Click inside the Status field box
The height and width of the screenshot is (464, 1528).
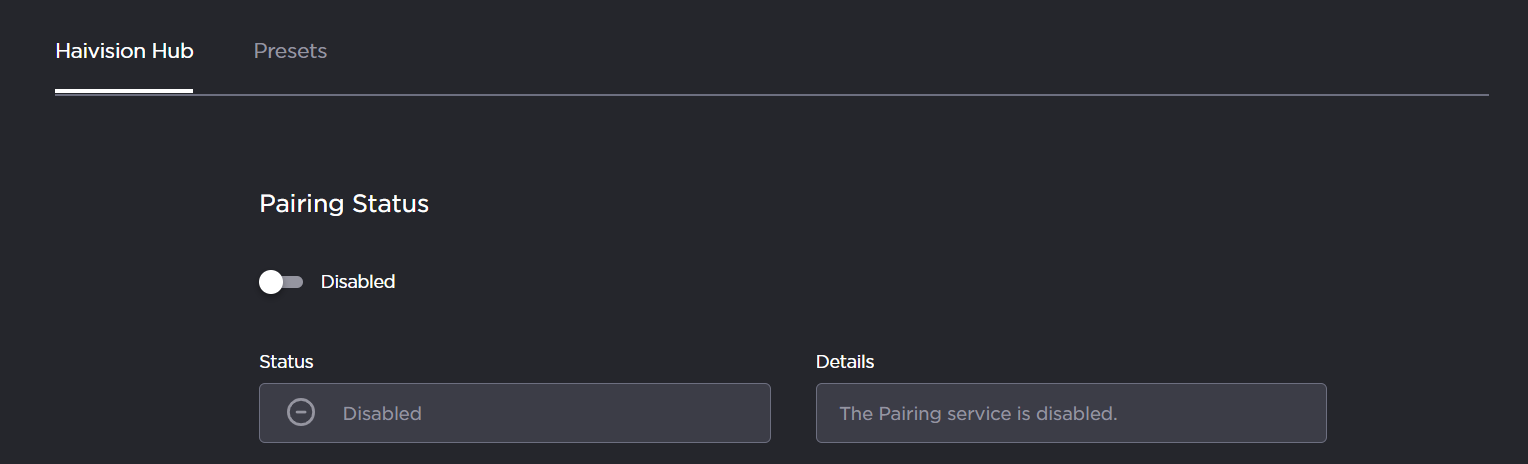(x=560, y=412)
